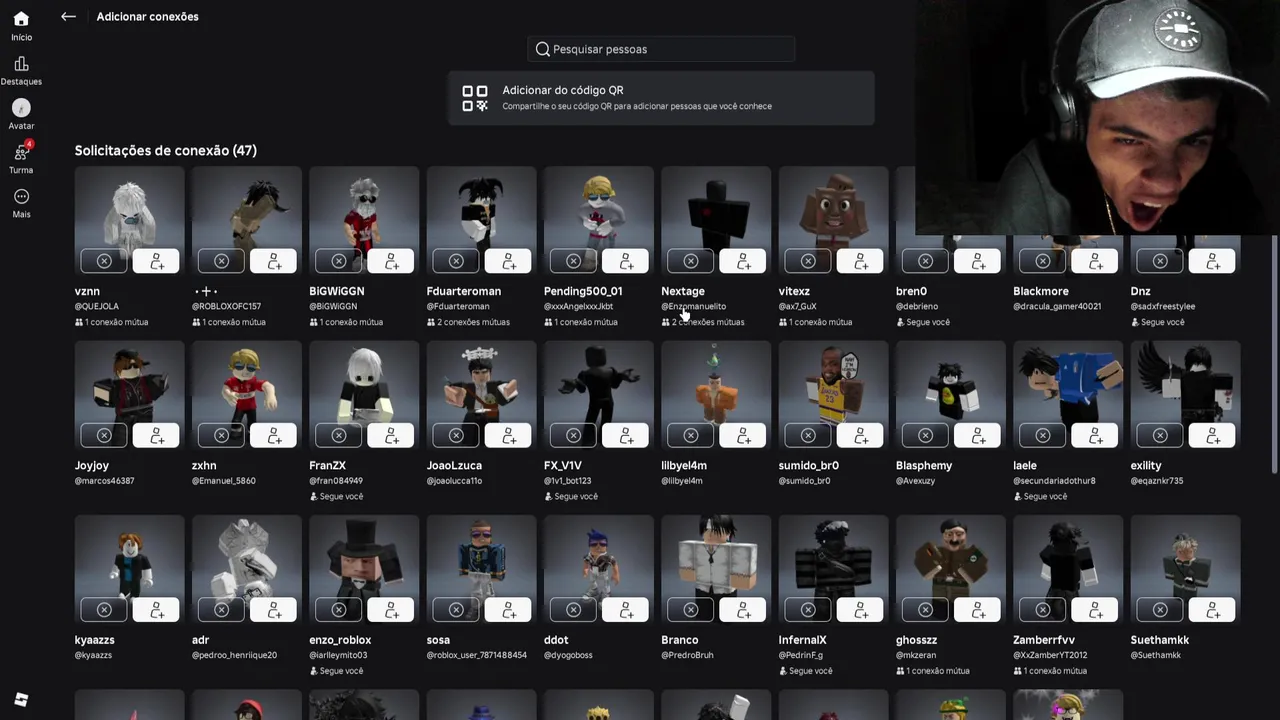Screen dimensions: 1280x720
Task: Open the Mais more-options sidebar item
Action: 21,203
